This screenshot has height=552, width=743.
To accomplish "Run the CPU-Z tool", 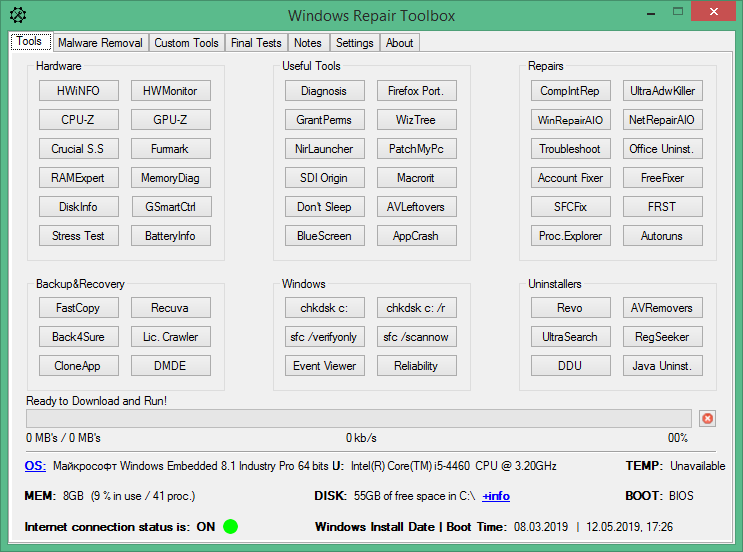I will (79, 119).
